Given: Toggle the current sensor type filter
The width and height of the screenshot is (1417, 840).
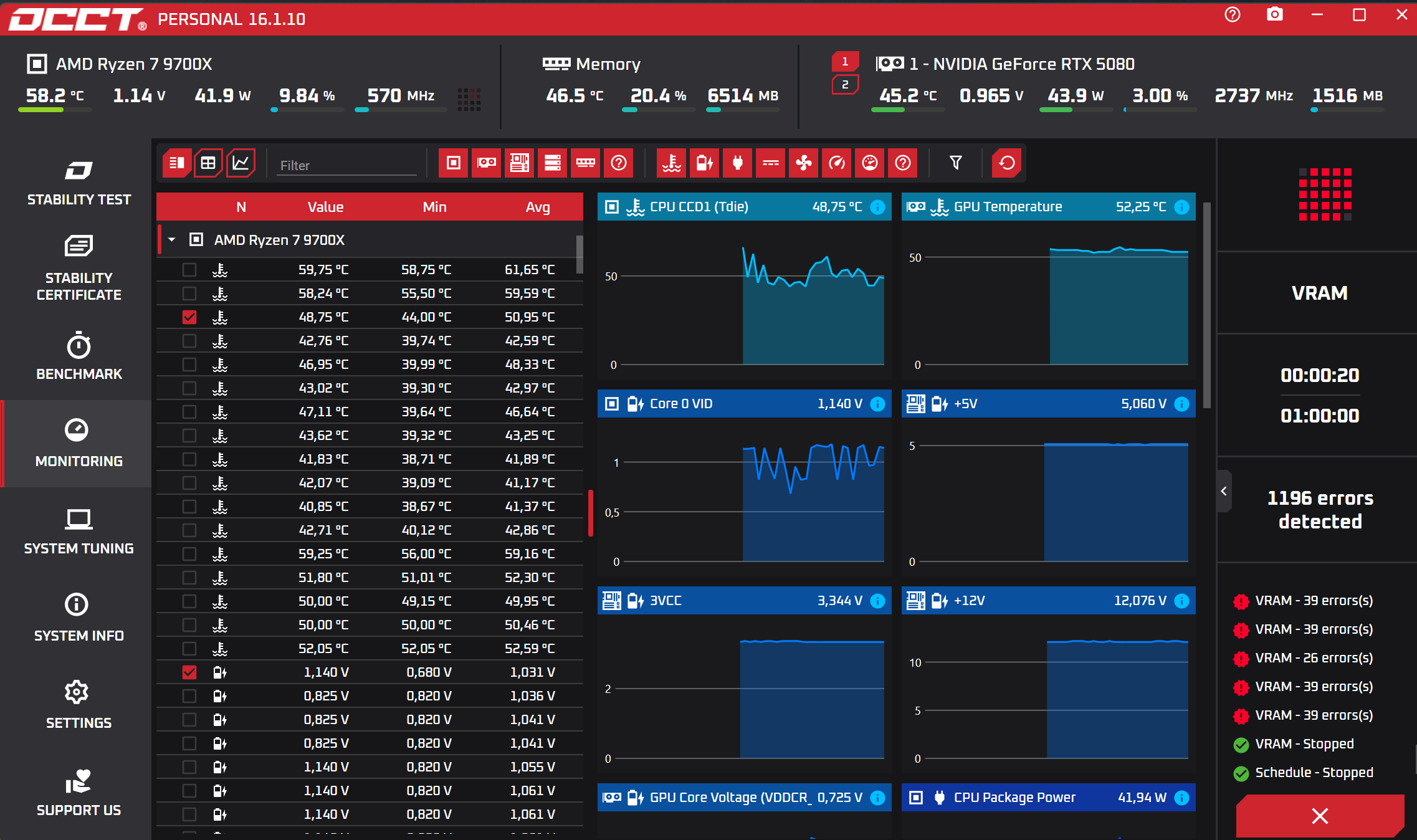Looking at the screenshot, I should [770, 163].
